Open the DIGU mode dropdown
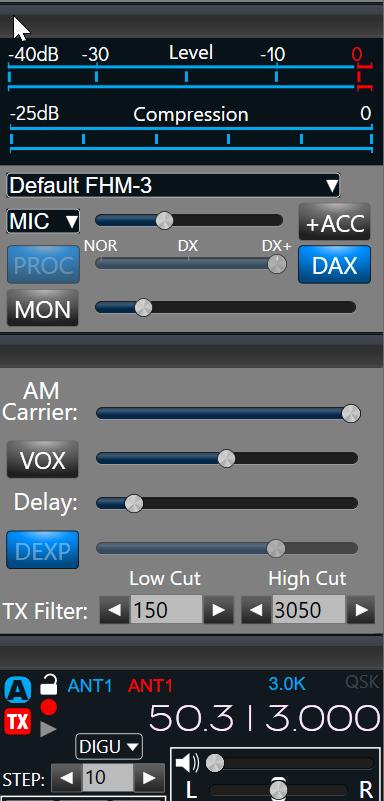 (109, 747)
